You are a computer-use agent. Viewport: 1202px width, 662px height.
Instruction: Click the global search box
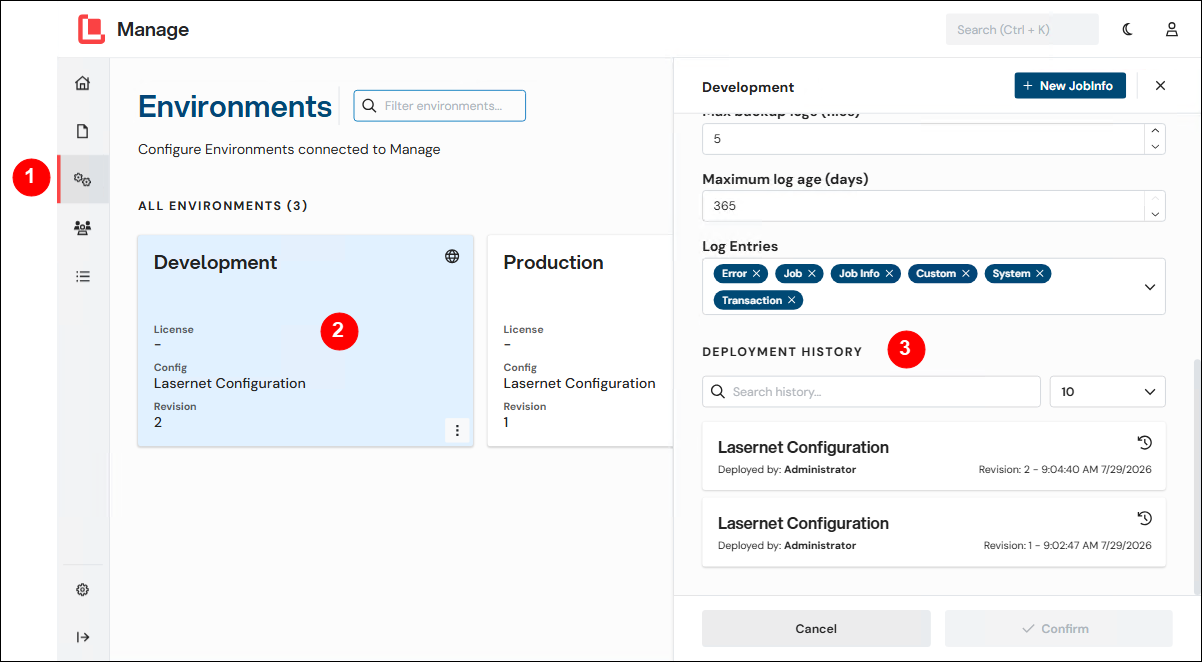pyautogui.click(x=1022, y=29)
